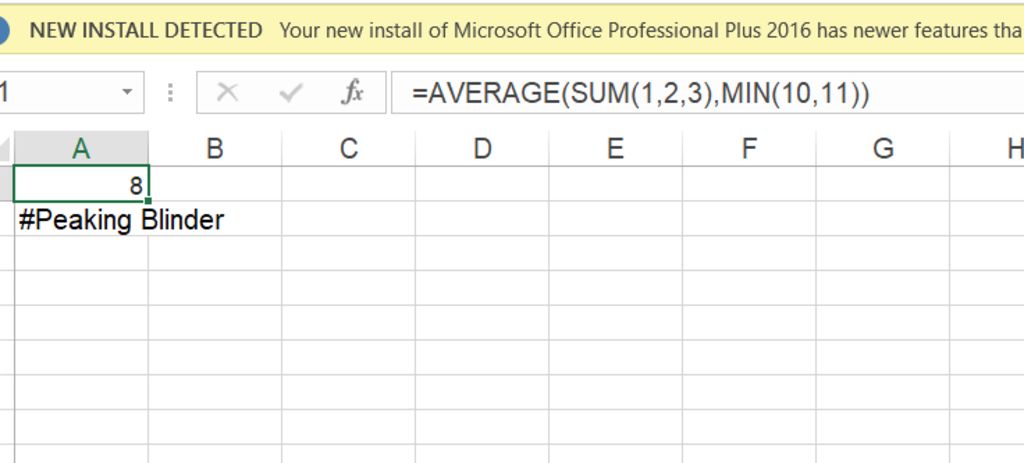Select column E header
Screen dimensions: 1024x463
click(615, 149)
